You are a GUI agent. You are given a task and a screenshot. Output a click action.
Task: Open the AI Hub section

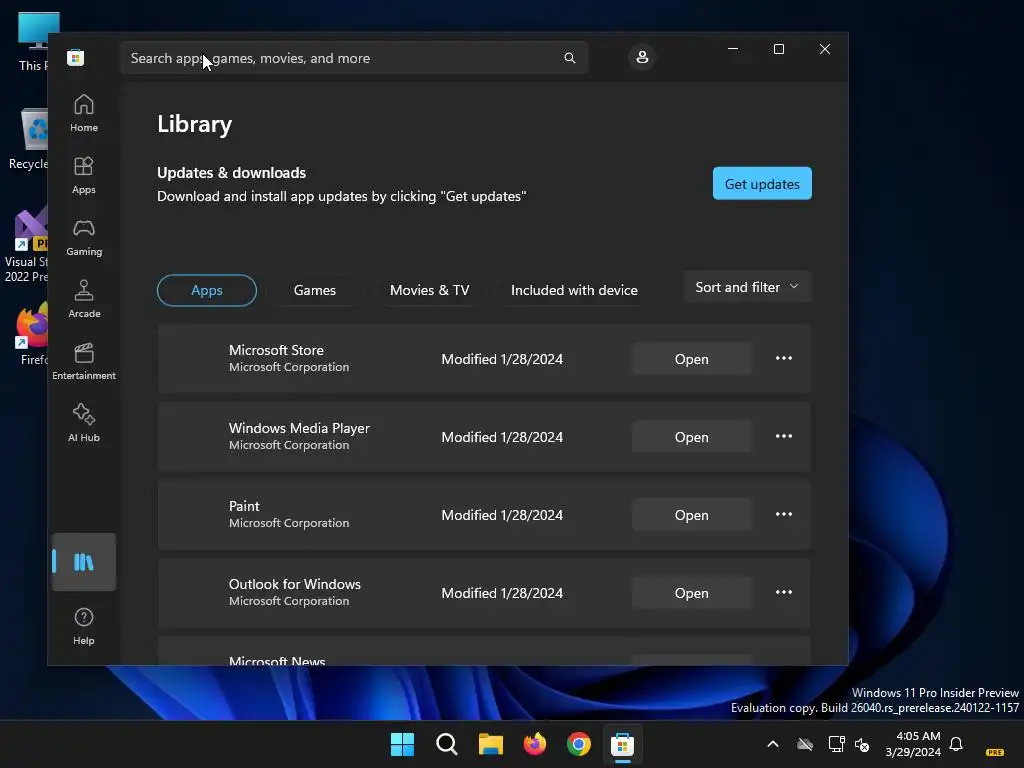(x=84, y=424)
